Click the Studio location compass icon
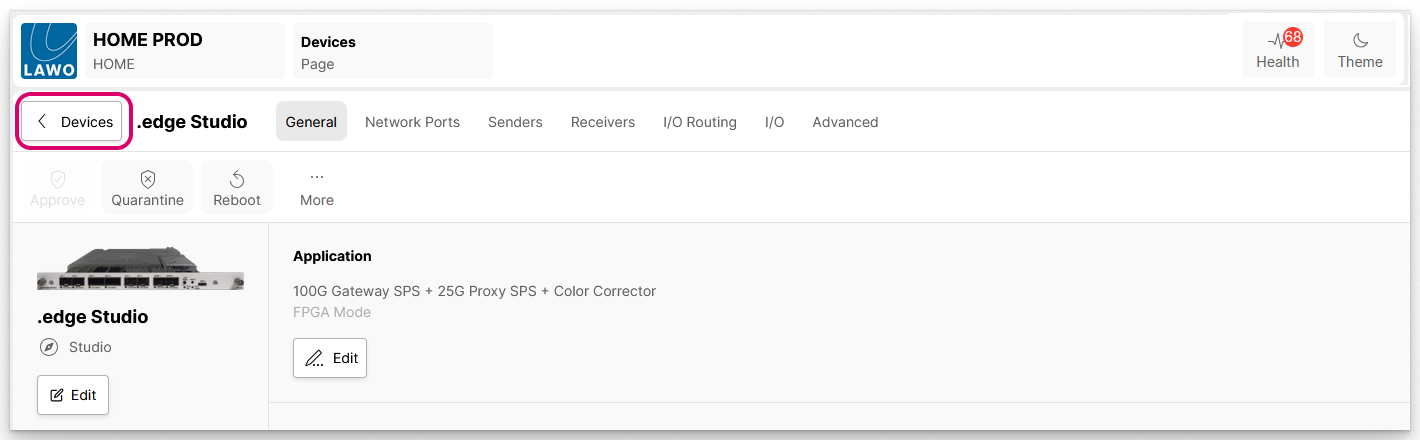The width and height of the screenshot is (1420, 440). tap(49, 347)
